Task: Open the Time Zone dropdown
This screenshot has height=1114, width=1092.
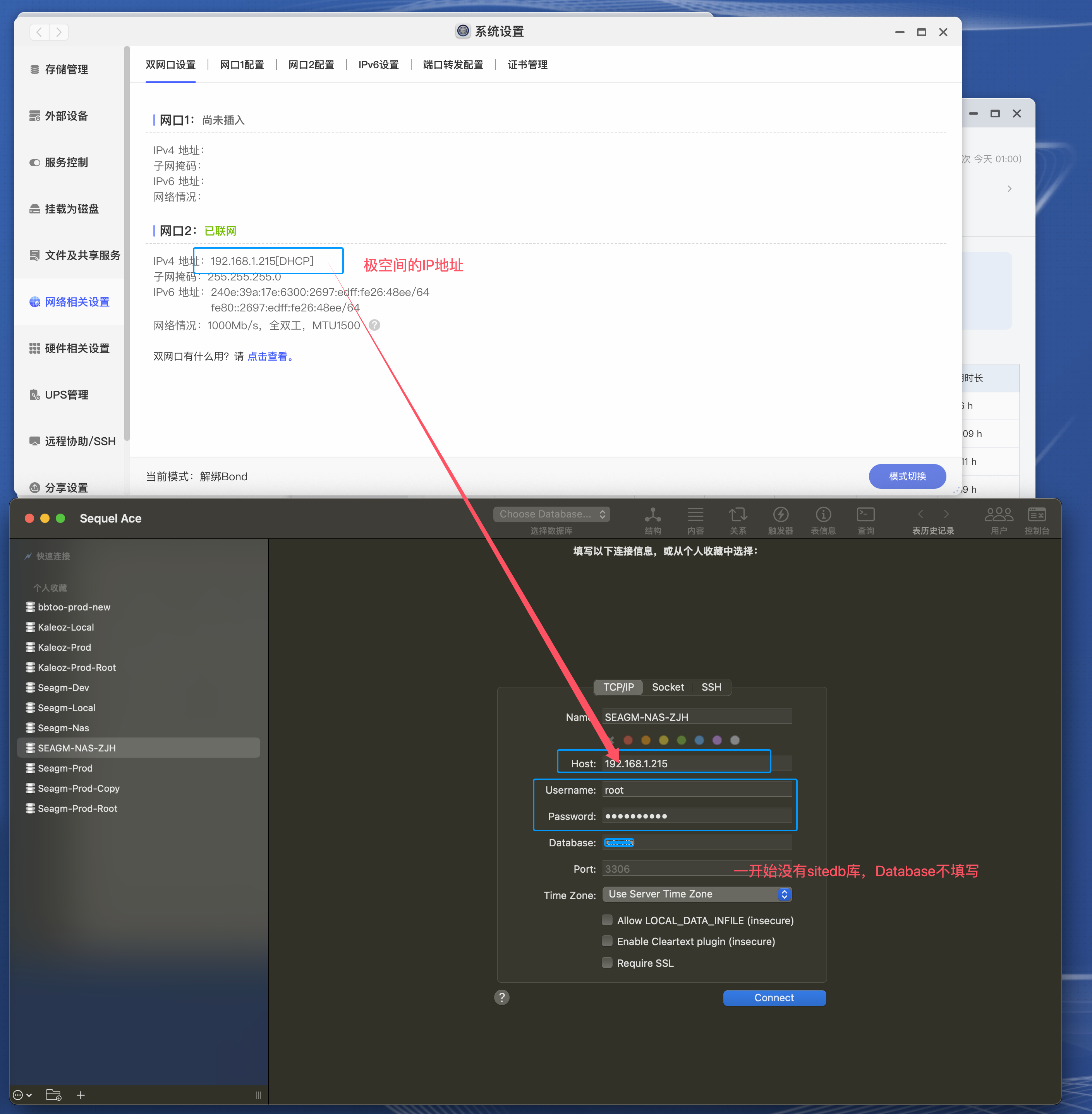Action: [697, 894]
